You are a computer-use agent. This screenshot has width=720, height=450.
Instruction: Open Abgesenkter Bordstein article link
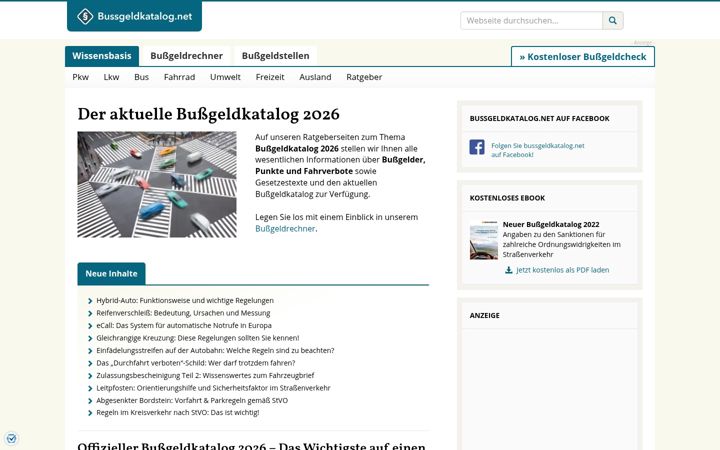[x=192, y=400]
